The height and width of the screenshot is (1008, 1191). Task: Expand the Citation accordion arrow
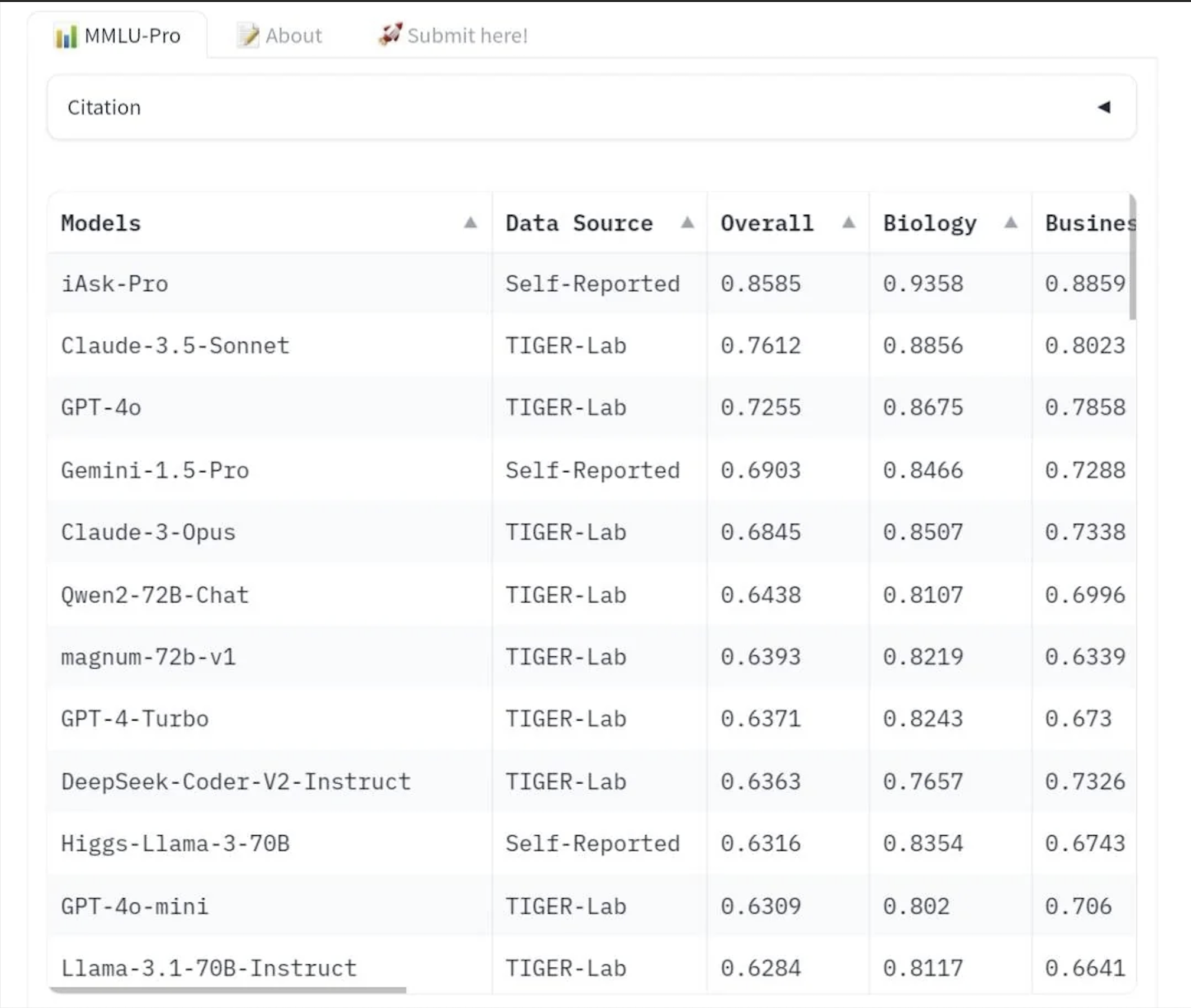click(1104, 107)
